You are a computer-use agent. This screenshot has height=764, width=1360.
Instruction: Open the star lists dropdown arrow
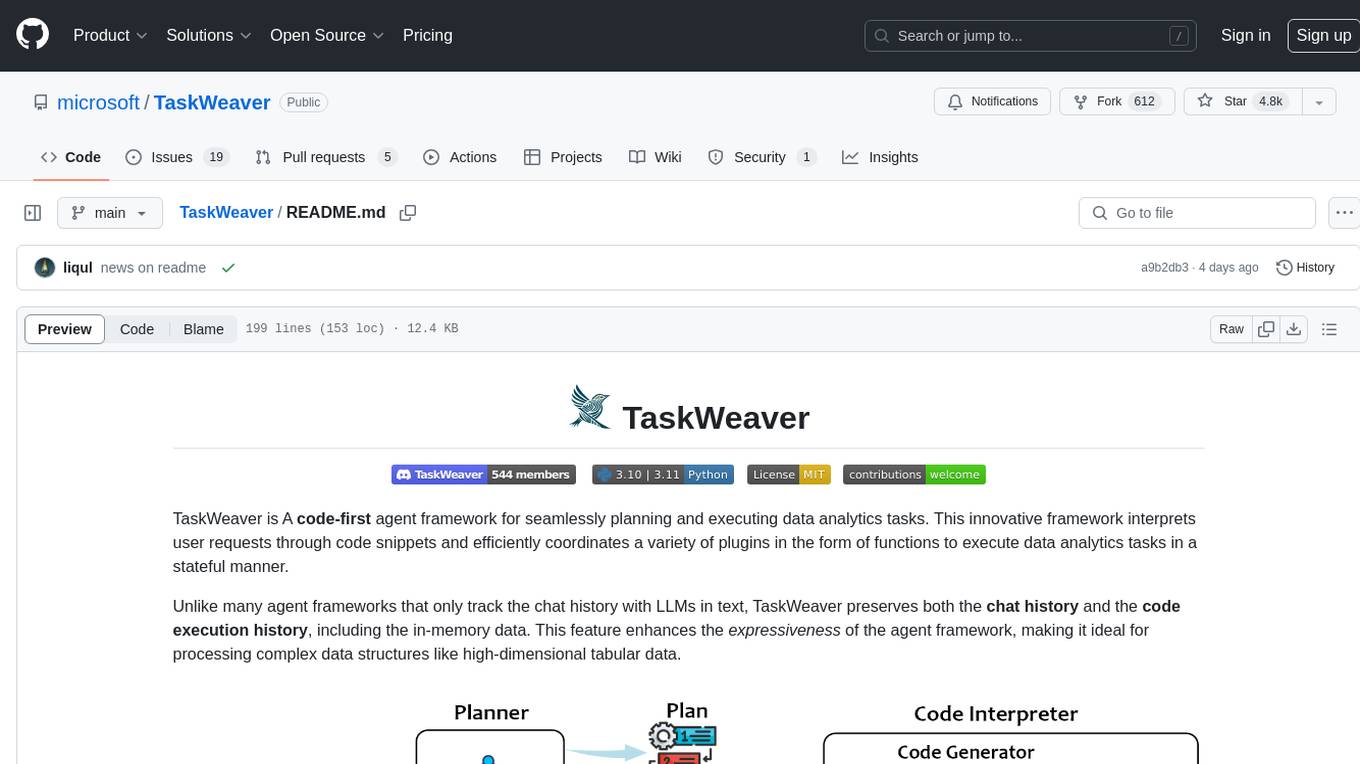1319,102
